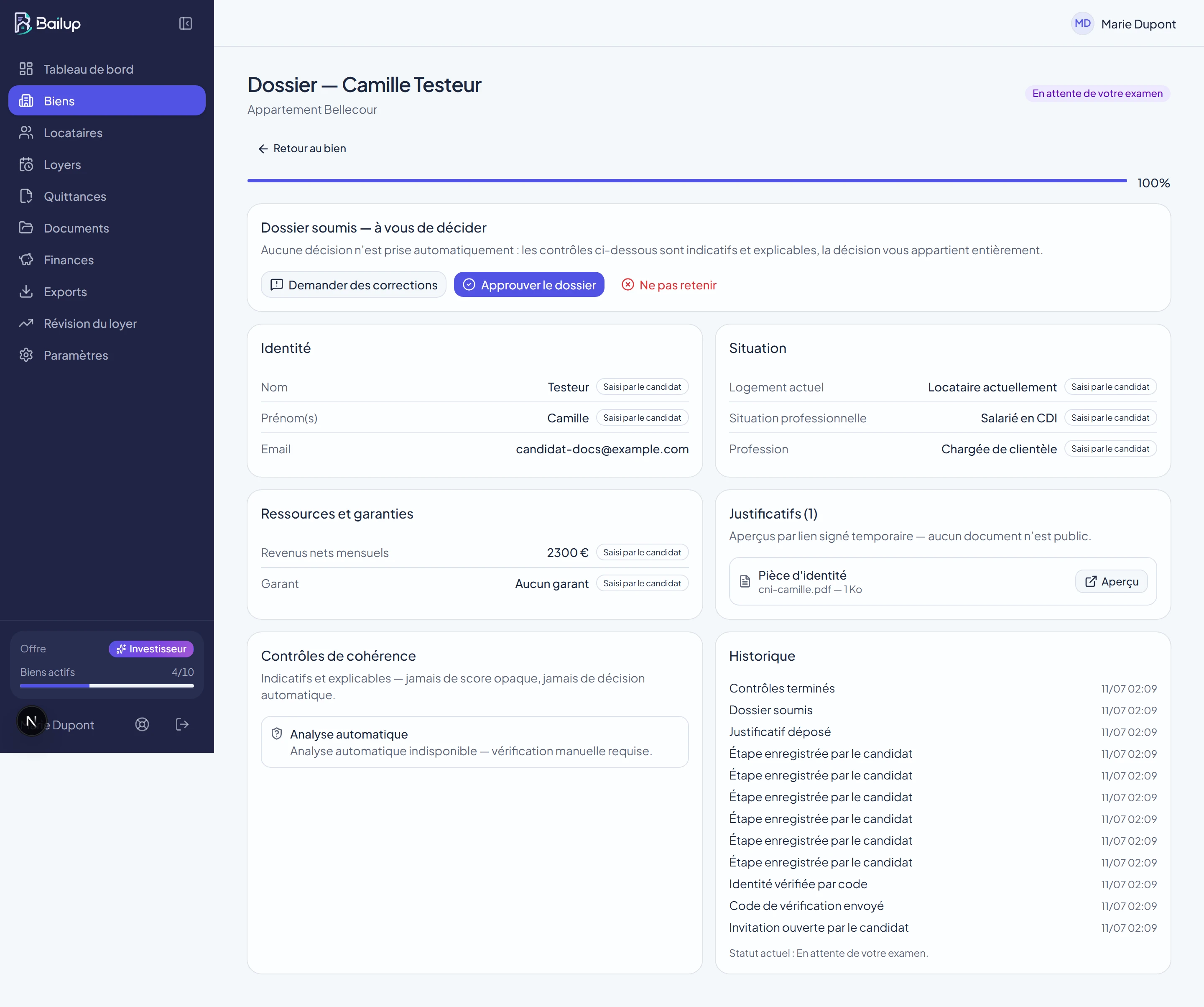
Task: Click Demander des corrections button
Action: coord(354,284)
